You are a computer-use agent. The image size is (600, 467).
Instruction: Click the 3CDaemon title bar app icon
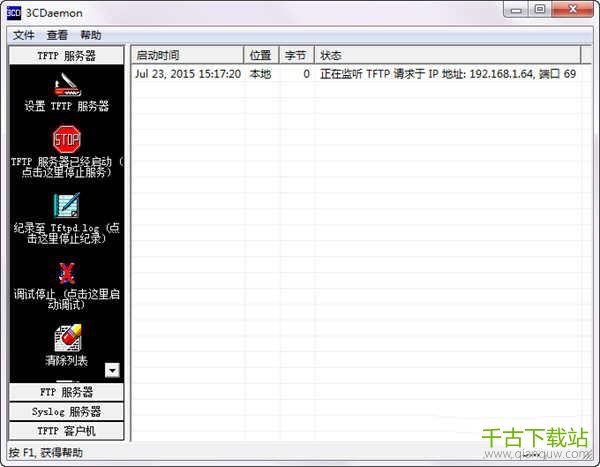tap(14, 10)
